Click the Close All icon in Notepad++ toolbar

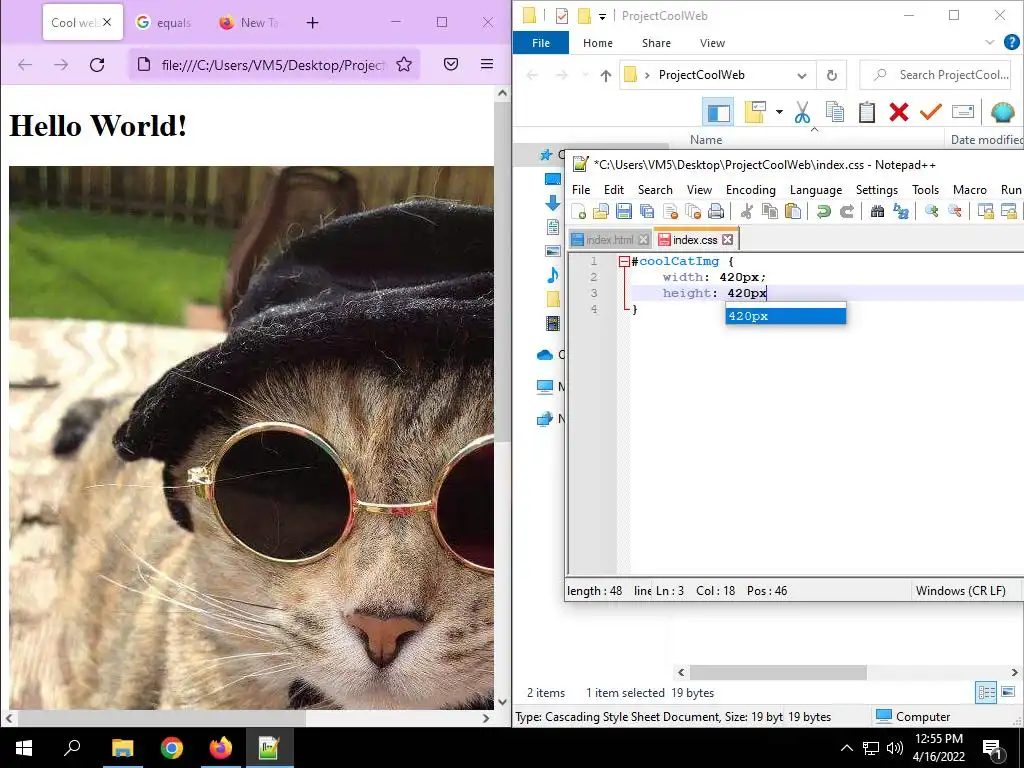693,211
